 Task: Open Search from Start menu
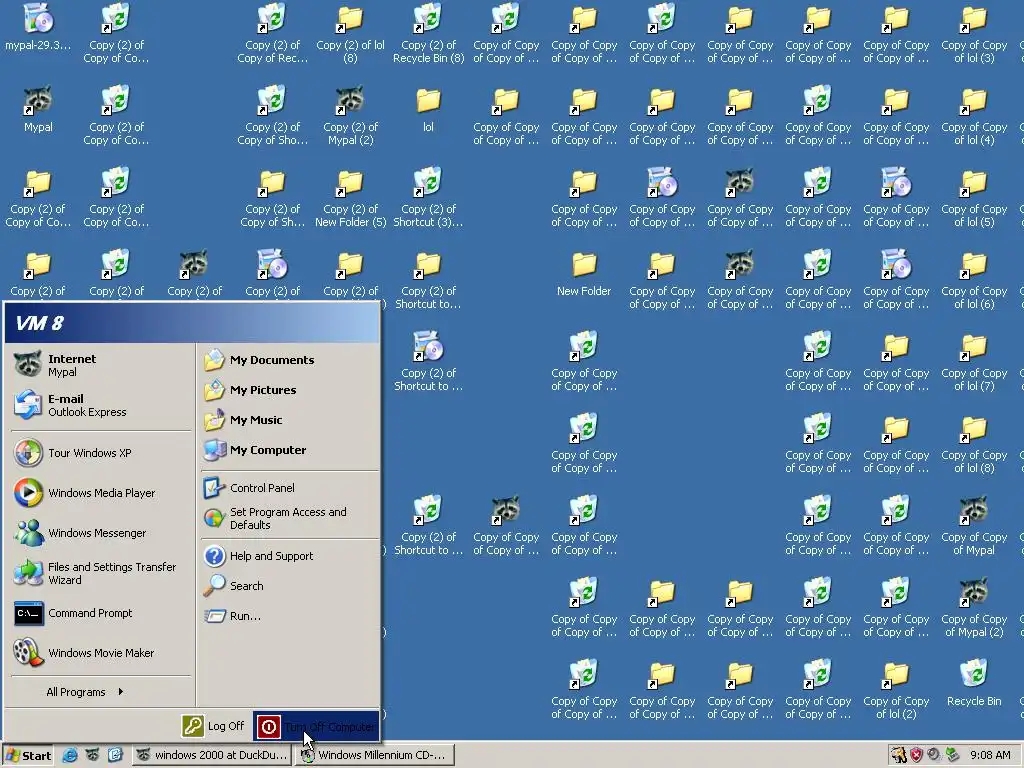[289, 586]
